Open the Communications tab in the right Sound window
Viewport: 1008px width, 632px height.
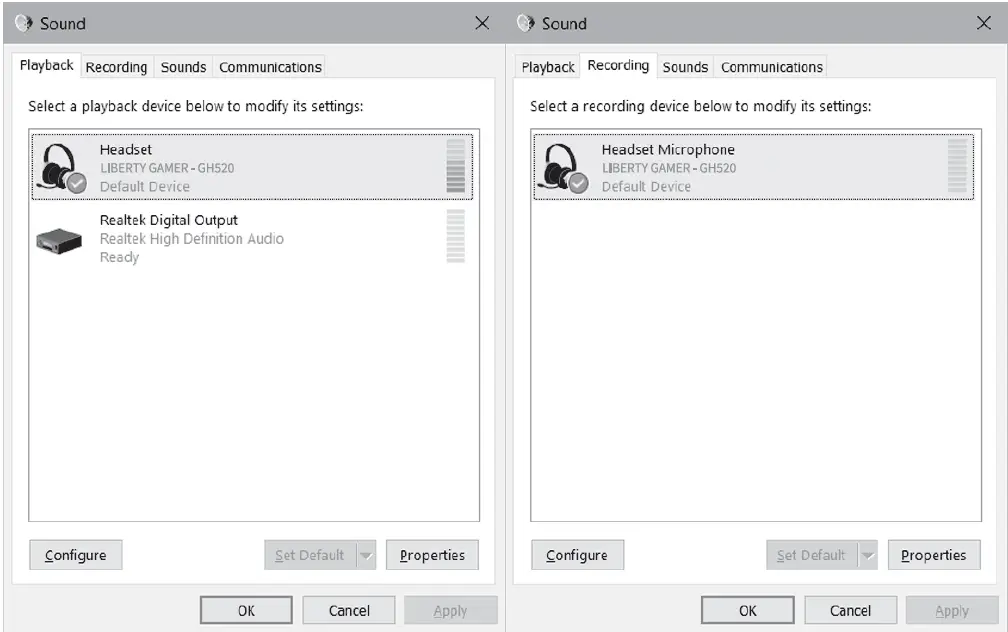771,67
